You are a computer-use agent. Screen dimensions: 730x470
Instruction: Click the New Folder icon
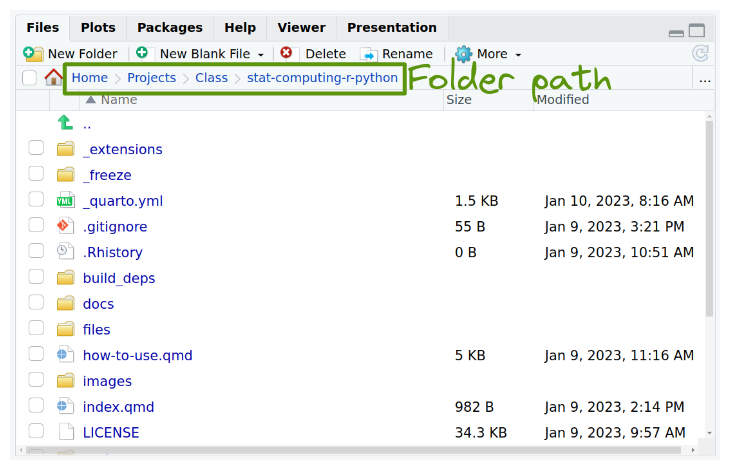click(x=33, y=54)
